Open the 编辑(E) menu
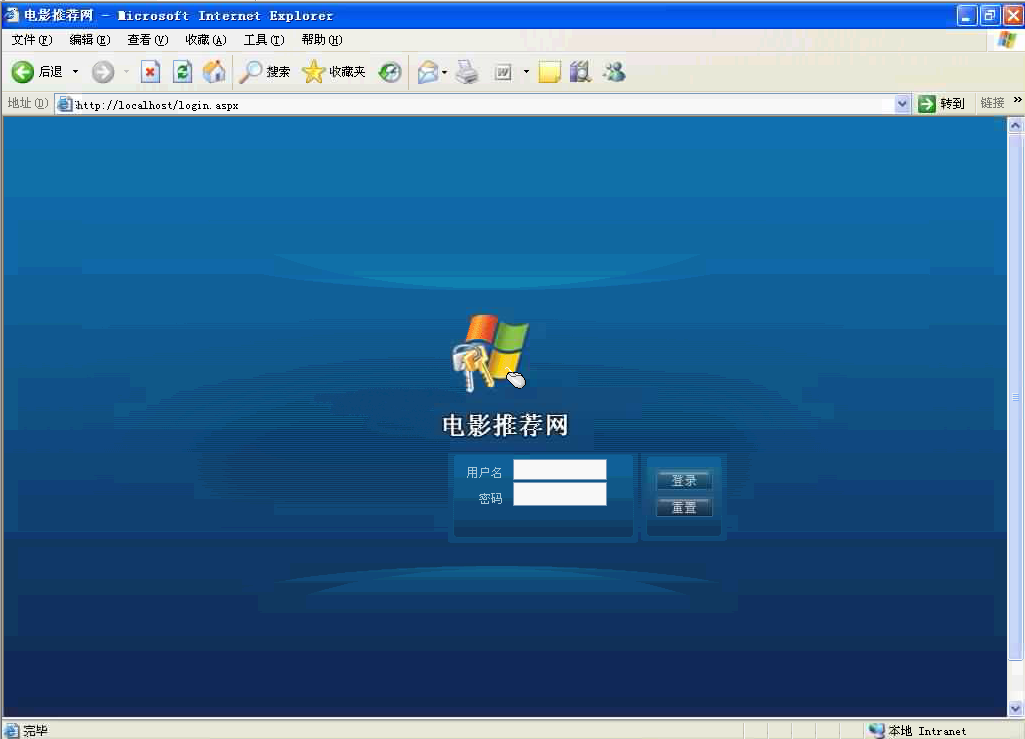The width and height of the screenshot is (1025, 739). [x=90, y=40]
